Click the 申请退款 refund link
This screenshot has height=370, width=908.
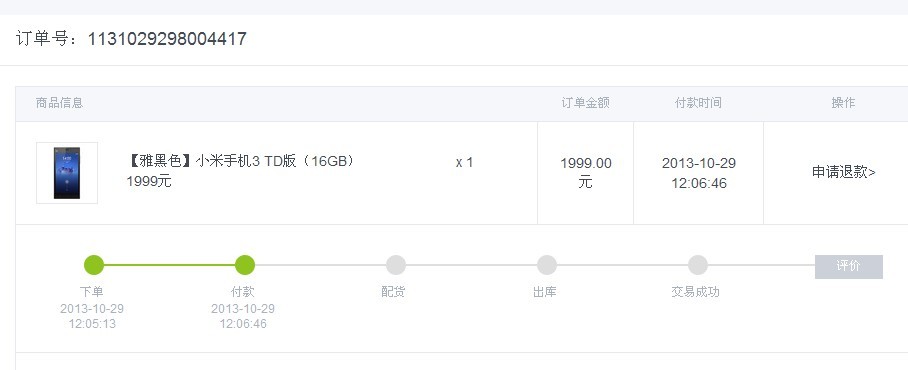point(843,172)
